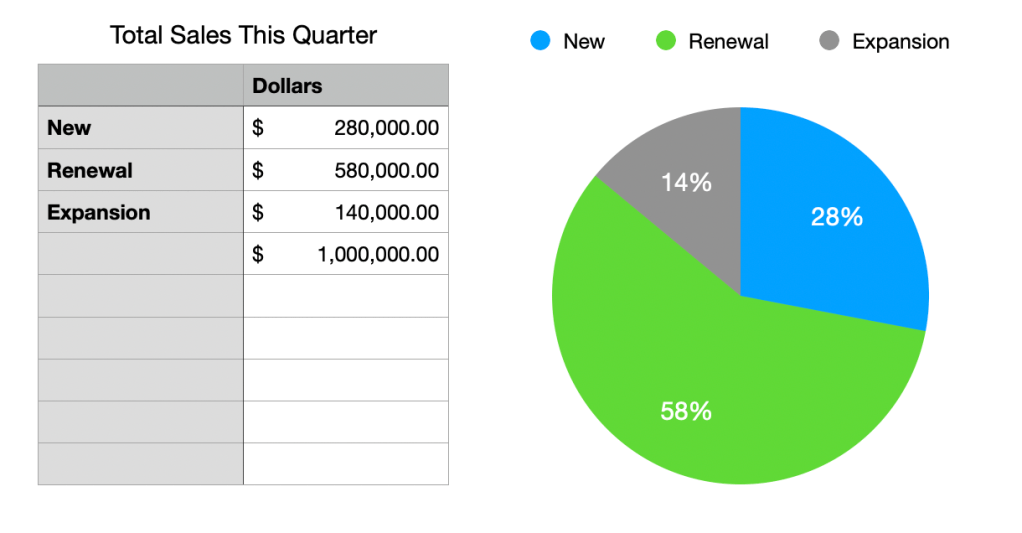
Task: Select the Renewal row header cell
Action: click(140, 170)
